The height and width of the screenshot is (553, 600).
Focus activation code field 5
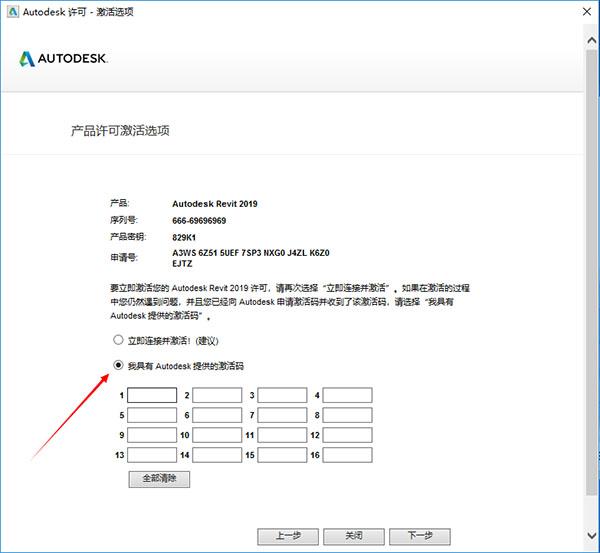152,415
